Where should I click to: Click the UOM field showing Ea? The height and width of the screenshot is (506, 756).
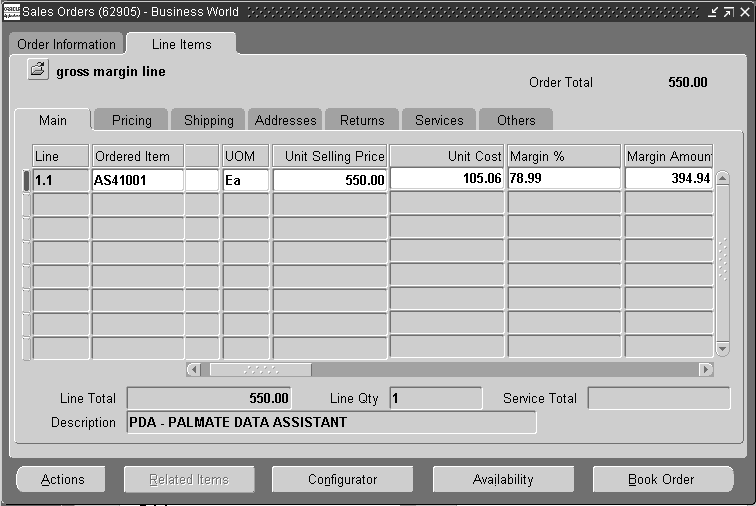[246, 180]
